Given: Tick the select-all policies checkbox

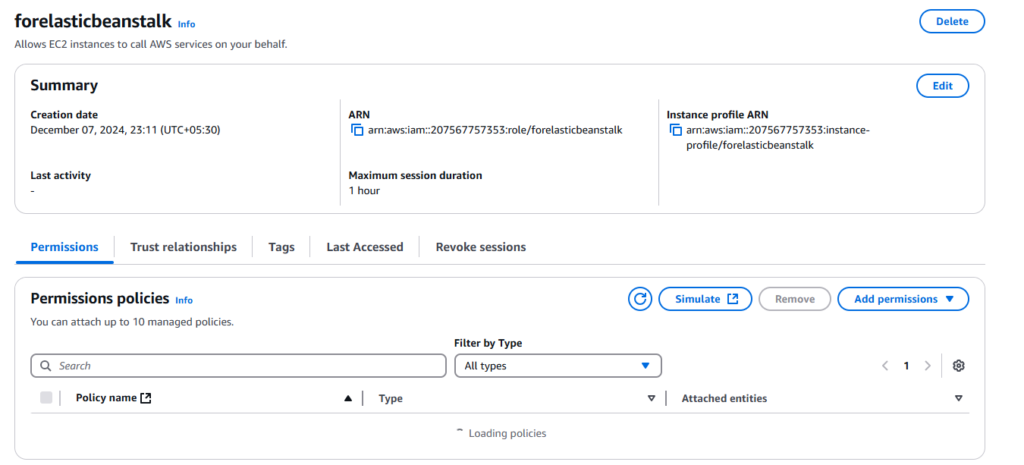Looking at the screenshot, I should [46, 398].
